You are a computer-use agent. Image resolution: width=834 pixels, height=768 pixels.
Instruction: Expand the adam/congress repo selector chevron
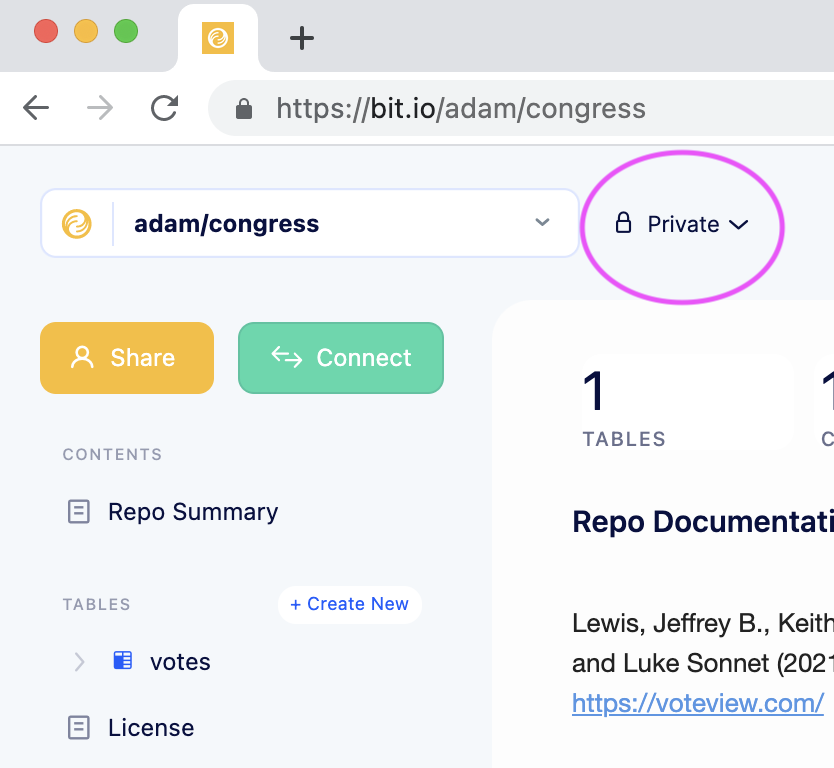542,222
